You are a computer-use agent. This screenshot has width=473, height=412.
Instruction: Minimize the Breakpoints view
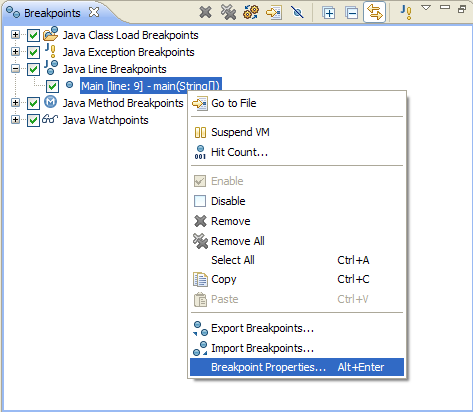(445, 7)
